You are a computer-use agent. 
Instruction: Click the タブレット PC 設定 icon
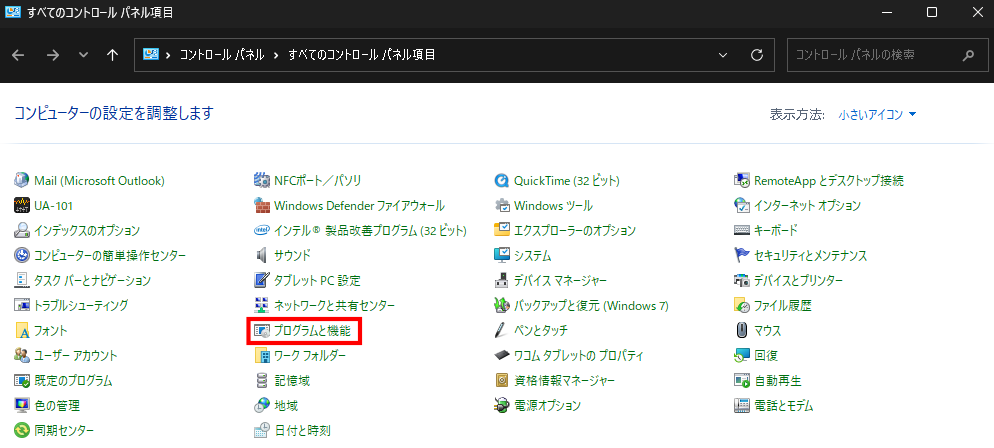(x=262, y=280)
